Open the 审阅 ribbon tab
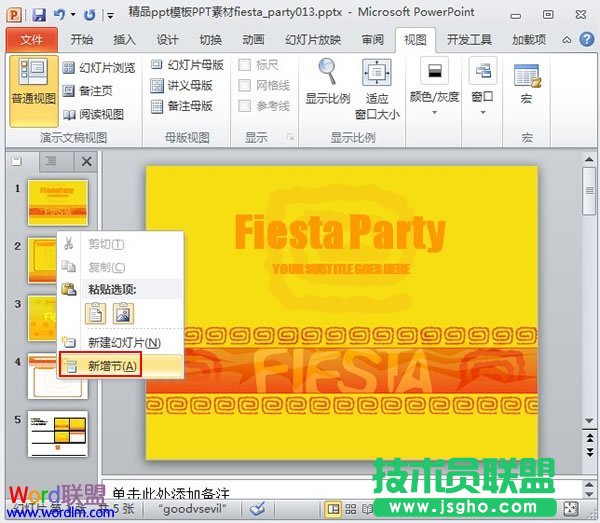The image size is (600, 523). [x=373, y=40]
